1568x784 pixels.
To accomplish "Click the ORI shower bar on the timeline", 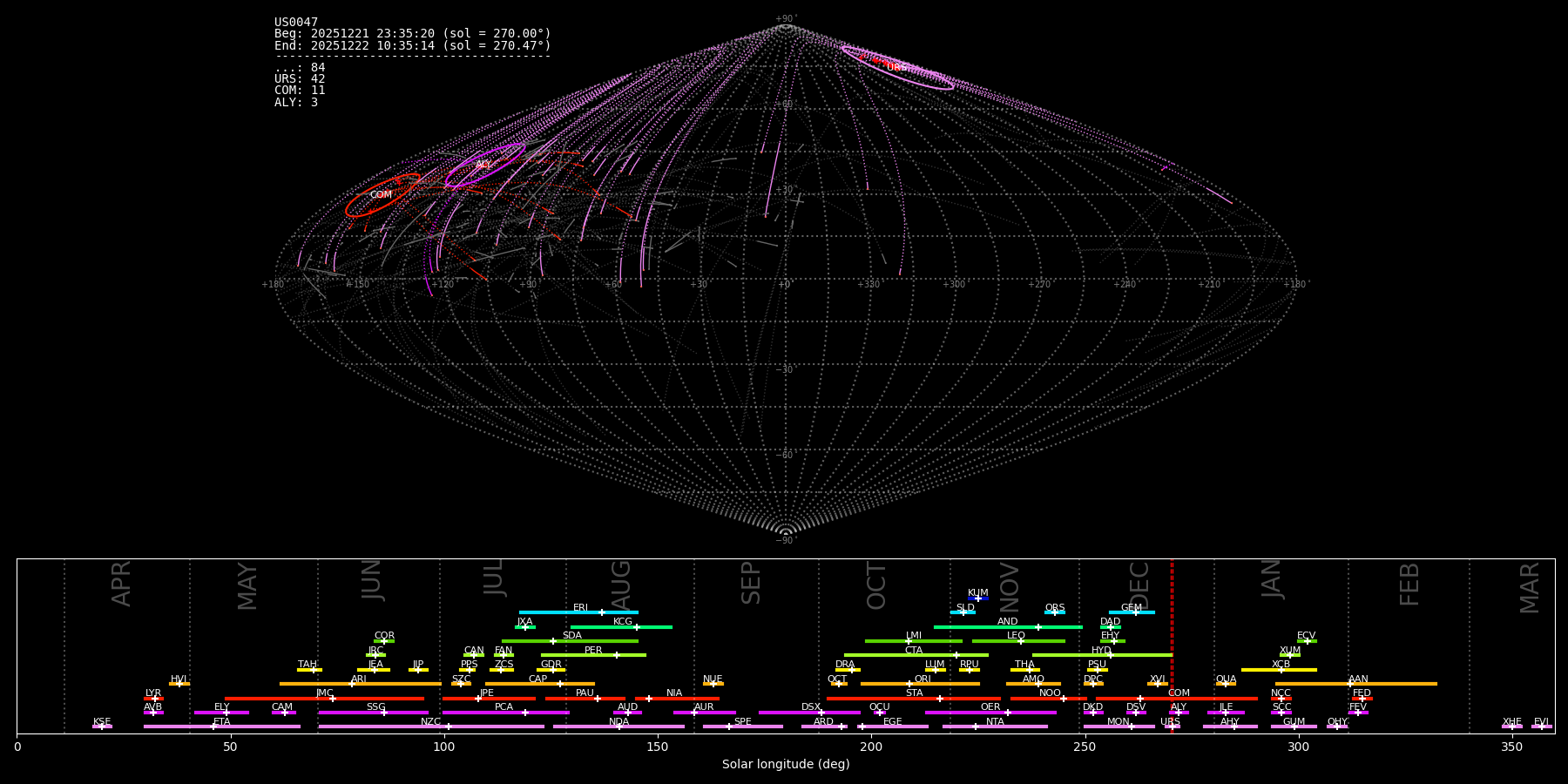I will point(920,684).
